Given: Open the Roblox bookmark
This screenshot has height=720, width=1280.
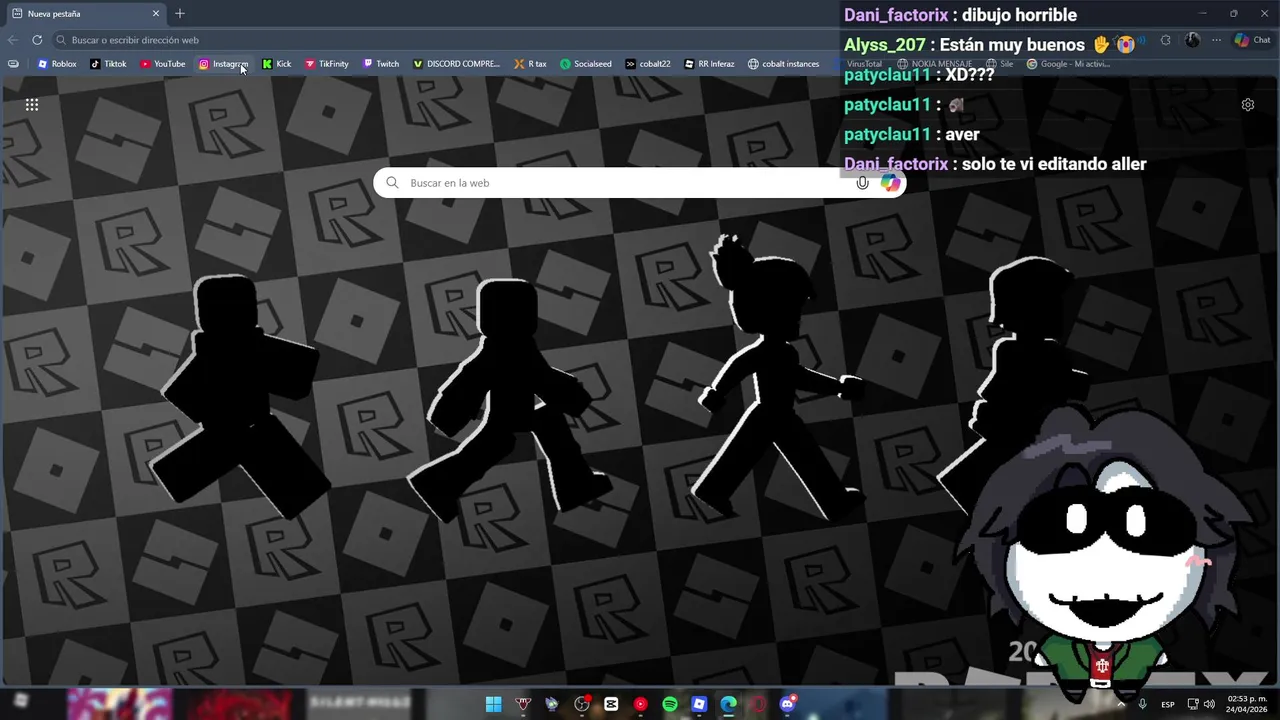Looking at the screenshot, I should (57, 64).
